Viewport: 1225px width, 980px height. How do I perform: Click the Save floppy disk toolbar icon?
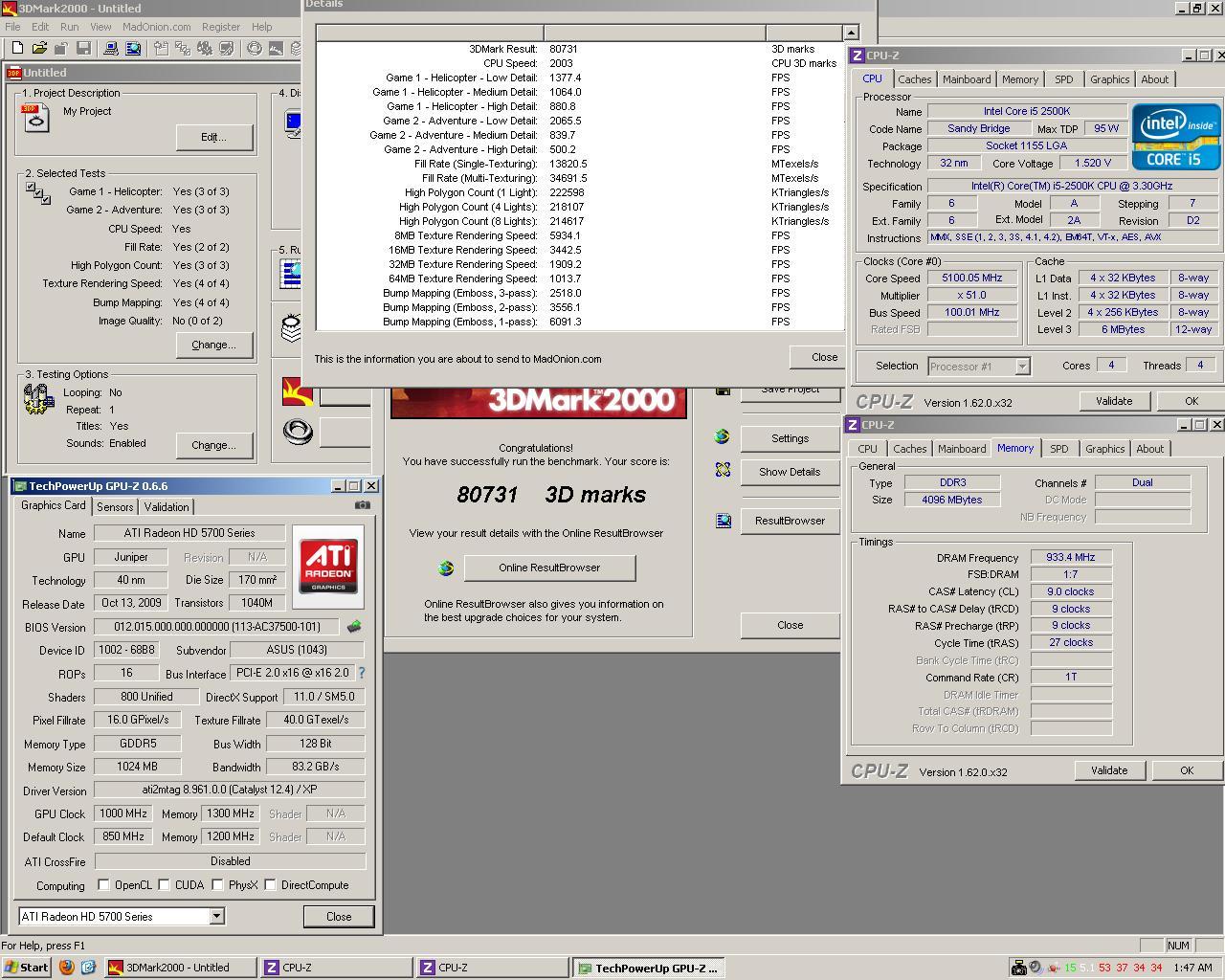pyautogui.click(x=83, y=48)
